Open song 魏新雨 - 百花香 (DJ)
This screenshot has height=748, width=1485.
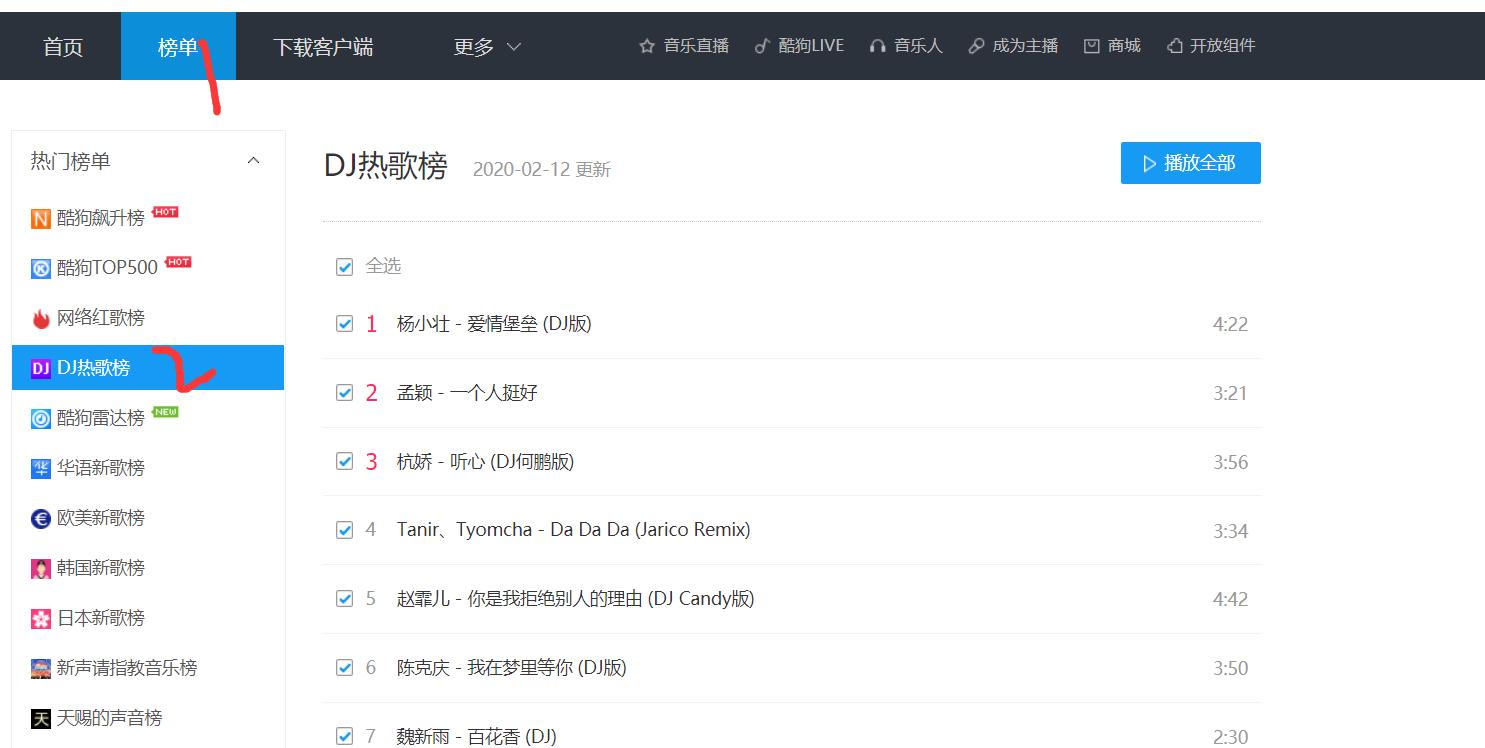(x=476, y=737)
